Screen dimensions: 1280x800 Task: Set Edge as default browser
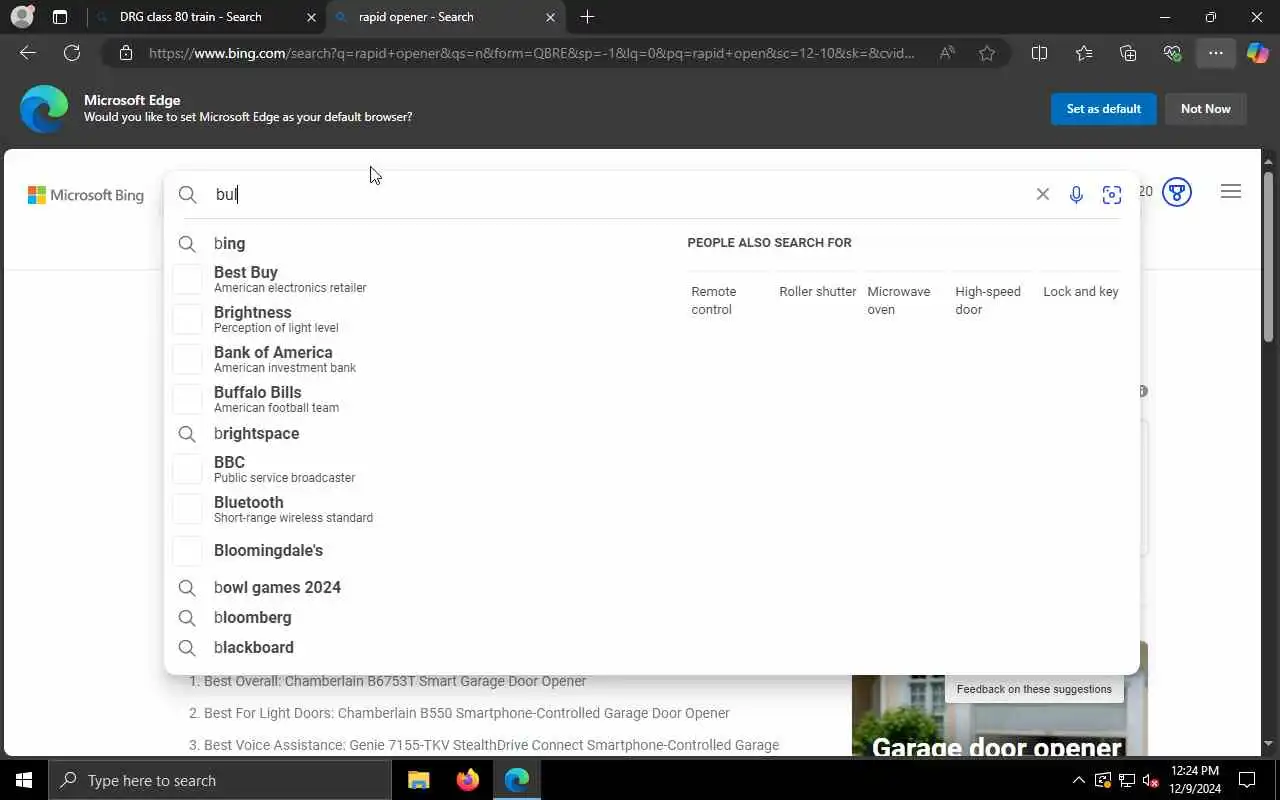1104,109
